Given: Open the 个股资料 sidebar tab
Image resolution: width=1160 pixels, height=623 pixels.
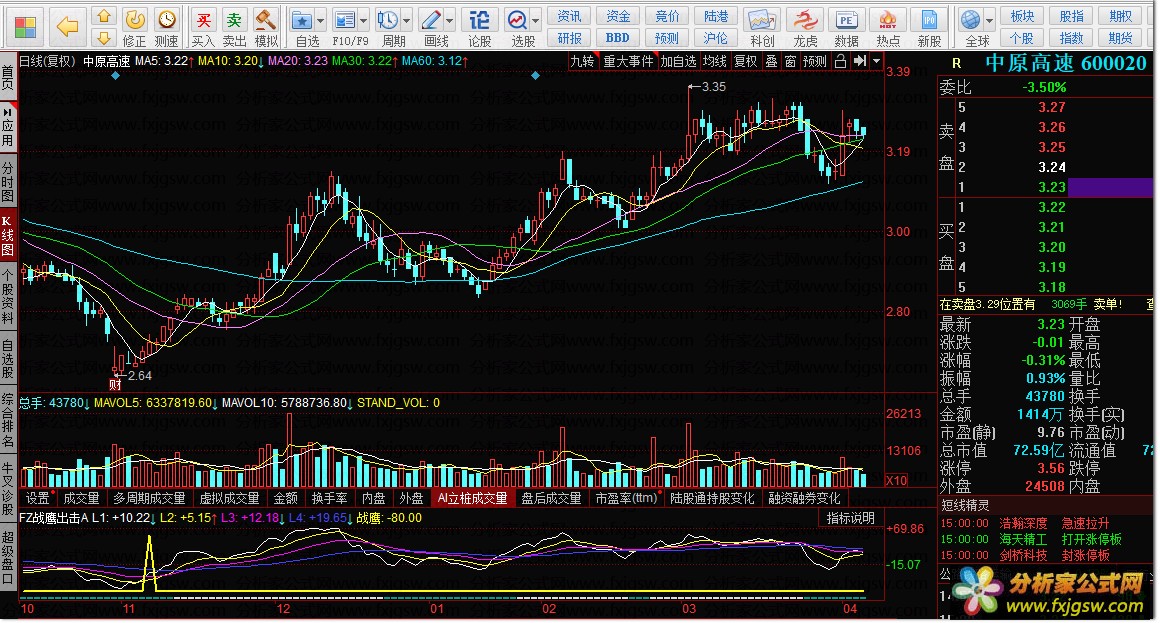Looking at the screenshot, I should coord(7,297).
